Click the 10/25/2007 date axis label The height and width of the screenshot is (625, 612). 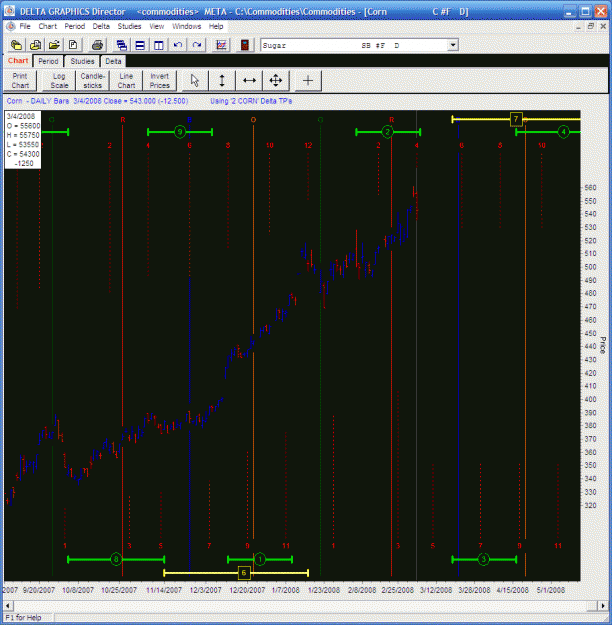(118, 590)
